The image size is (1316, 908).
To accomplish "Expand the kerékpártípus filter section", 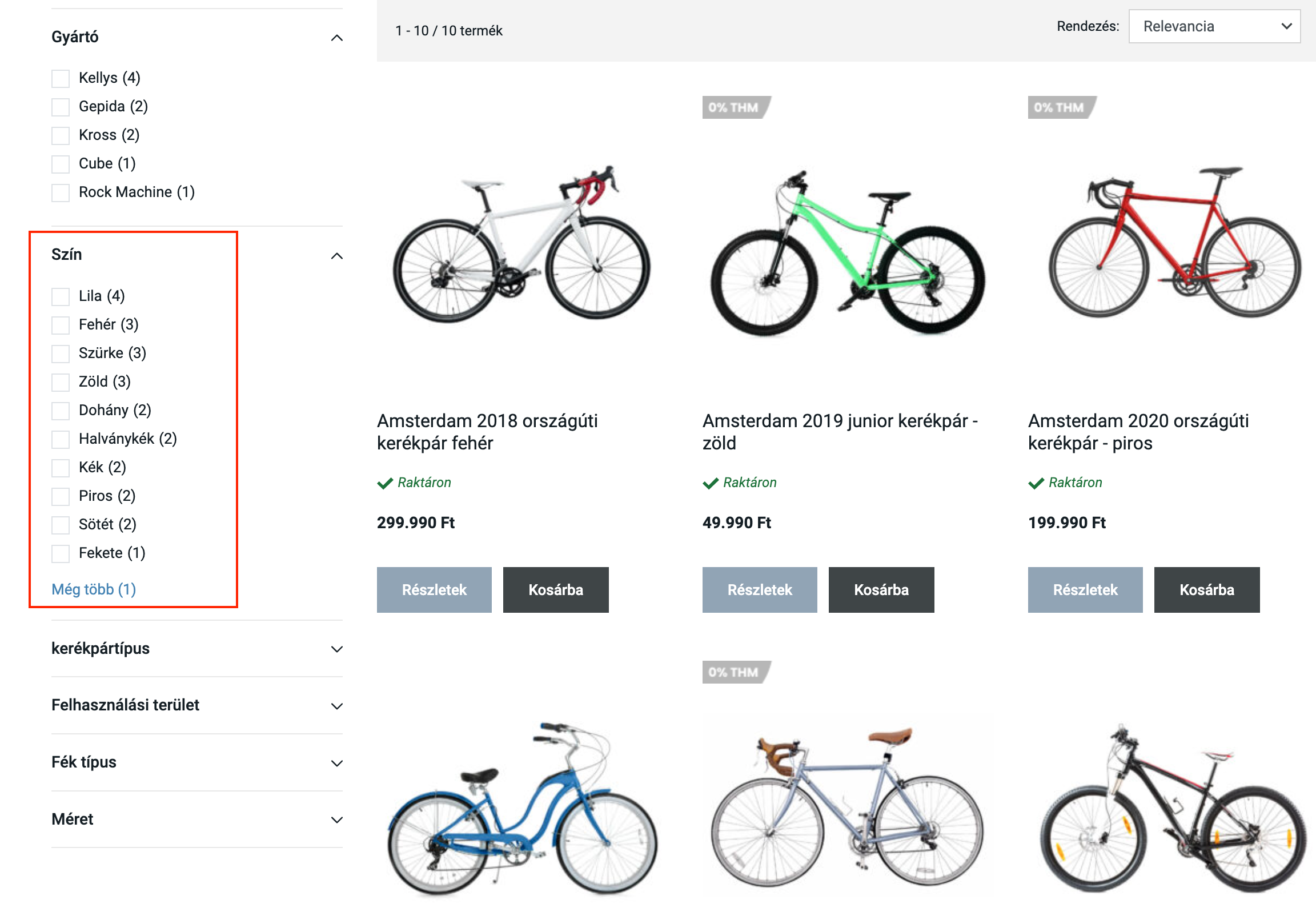I will [337, 649].
